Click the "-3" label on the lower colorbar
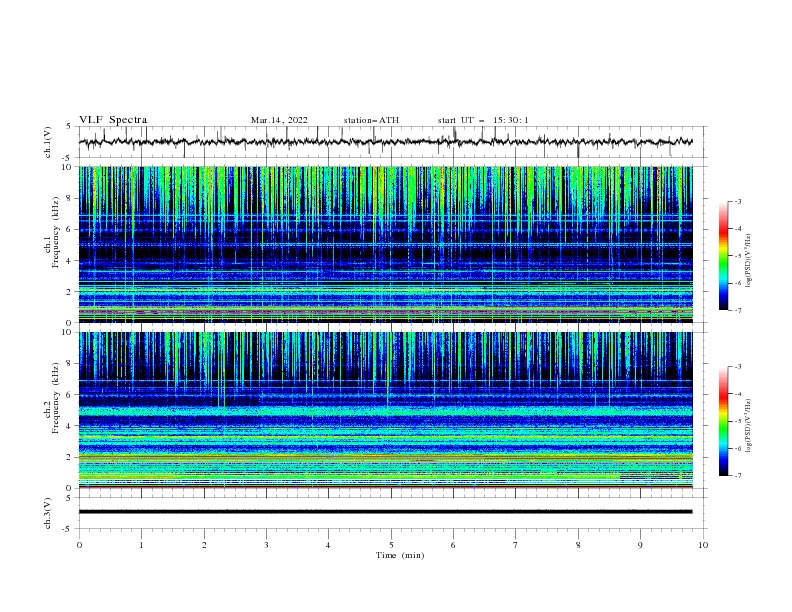Image resolution: width=792 pixels, height=612 pixels. click(x=738, y=367)
